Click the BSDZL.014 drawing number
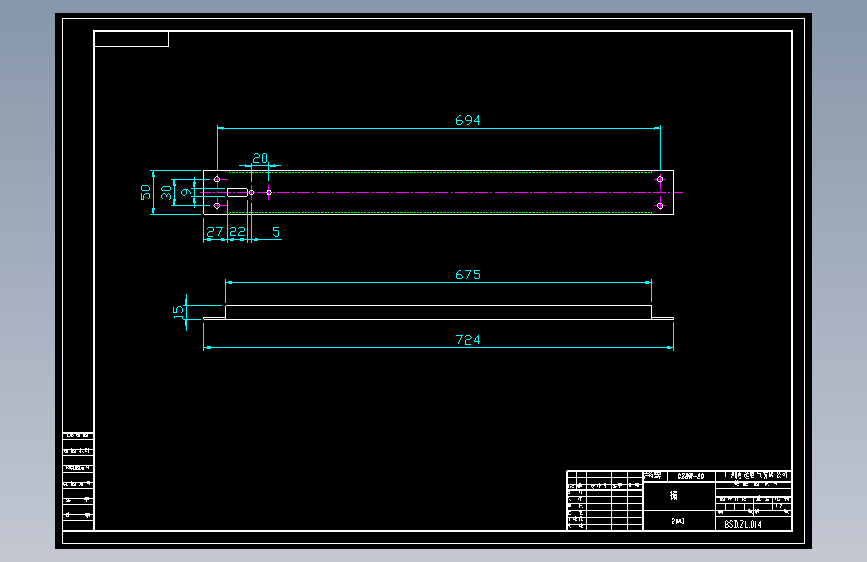This screenshot has width=867, height=562. click(x=743, y=524)
